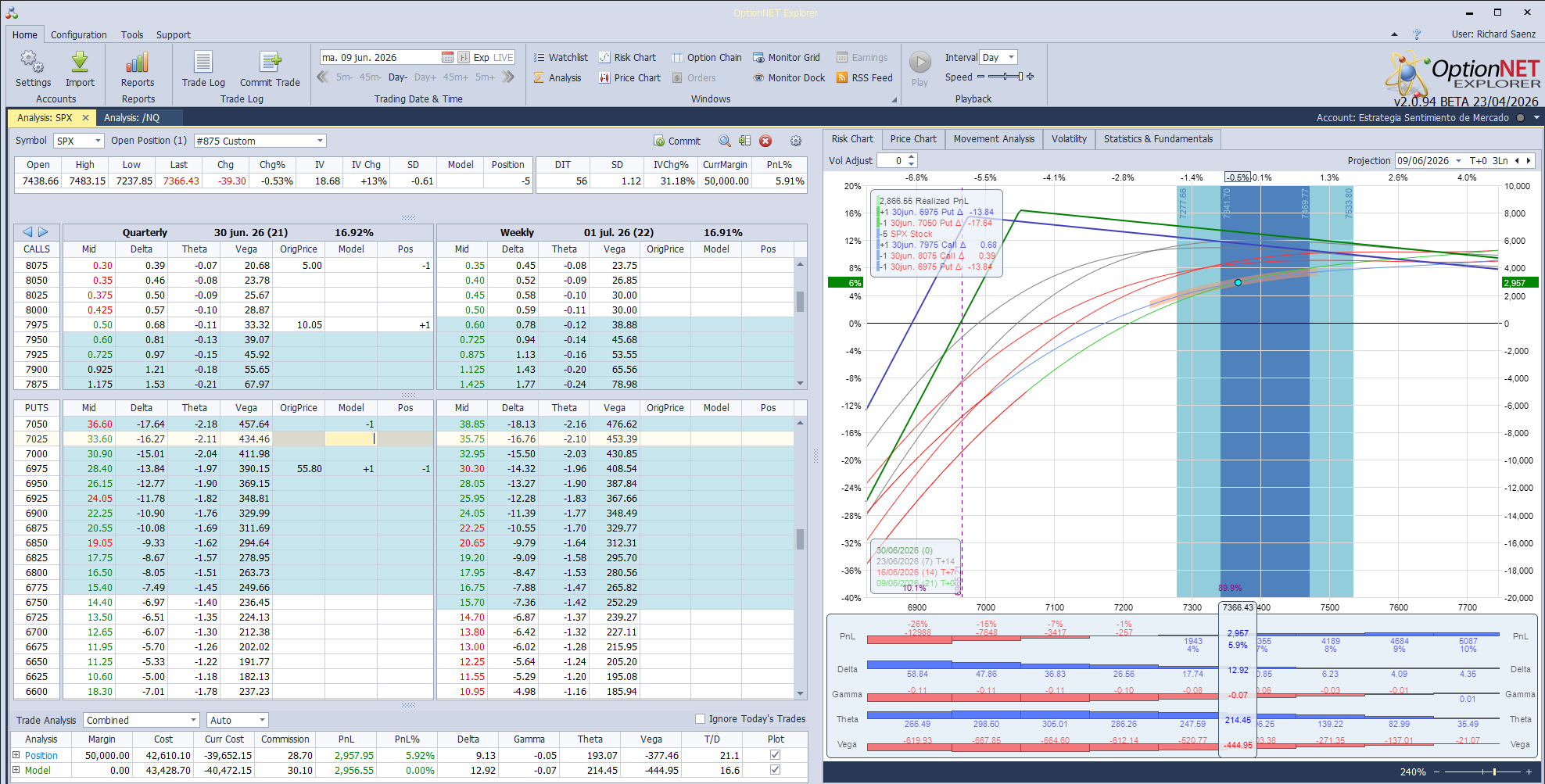Screen dimensions: 1545x784
Task: Open the Reports bar chart icon
Action: coord(138,69)
